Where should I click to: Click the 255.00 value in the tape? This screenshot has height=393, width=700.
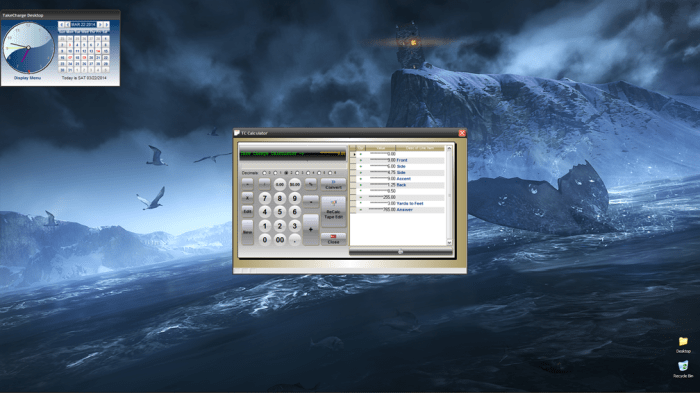pyautogui.click(x=389, y=197)
